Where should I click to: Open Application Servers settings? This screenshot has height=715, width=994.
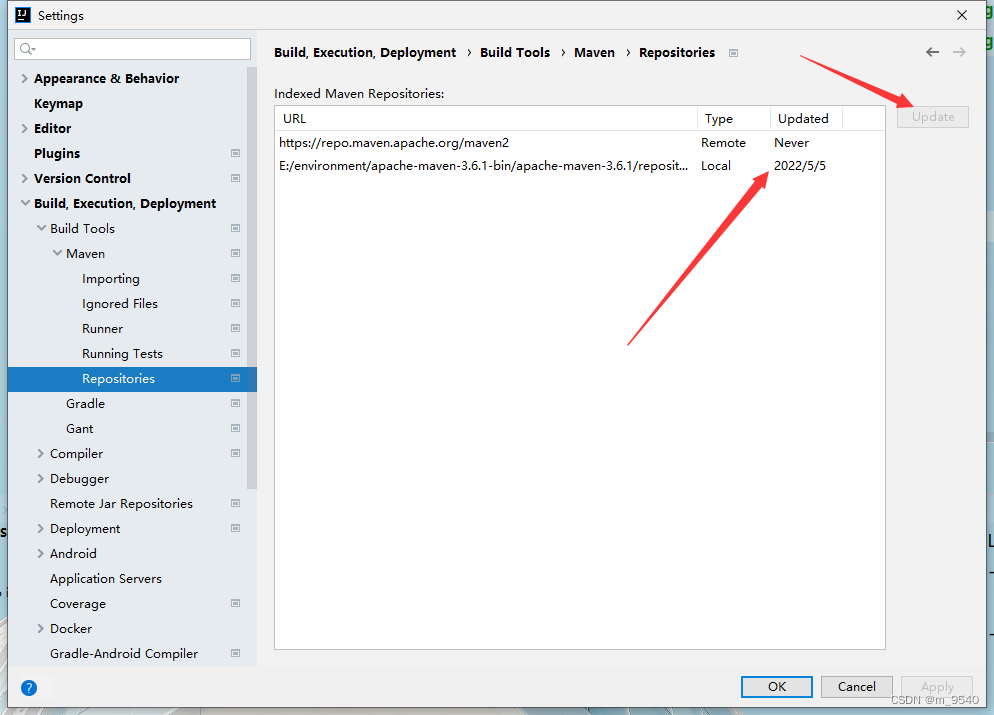(106, 579)
